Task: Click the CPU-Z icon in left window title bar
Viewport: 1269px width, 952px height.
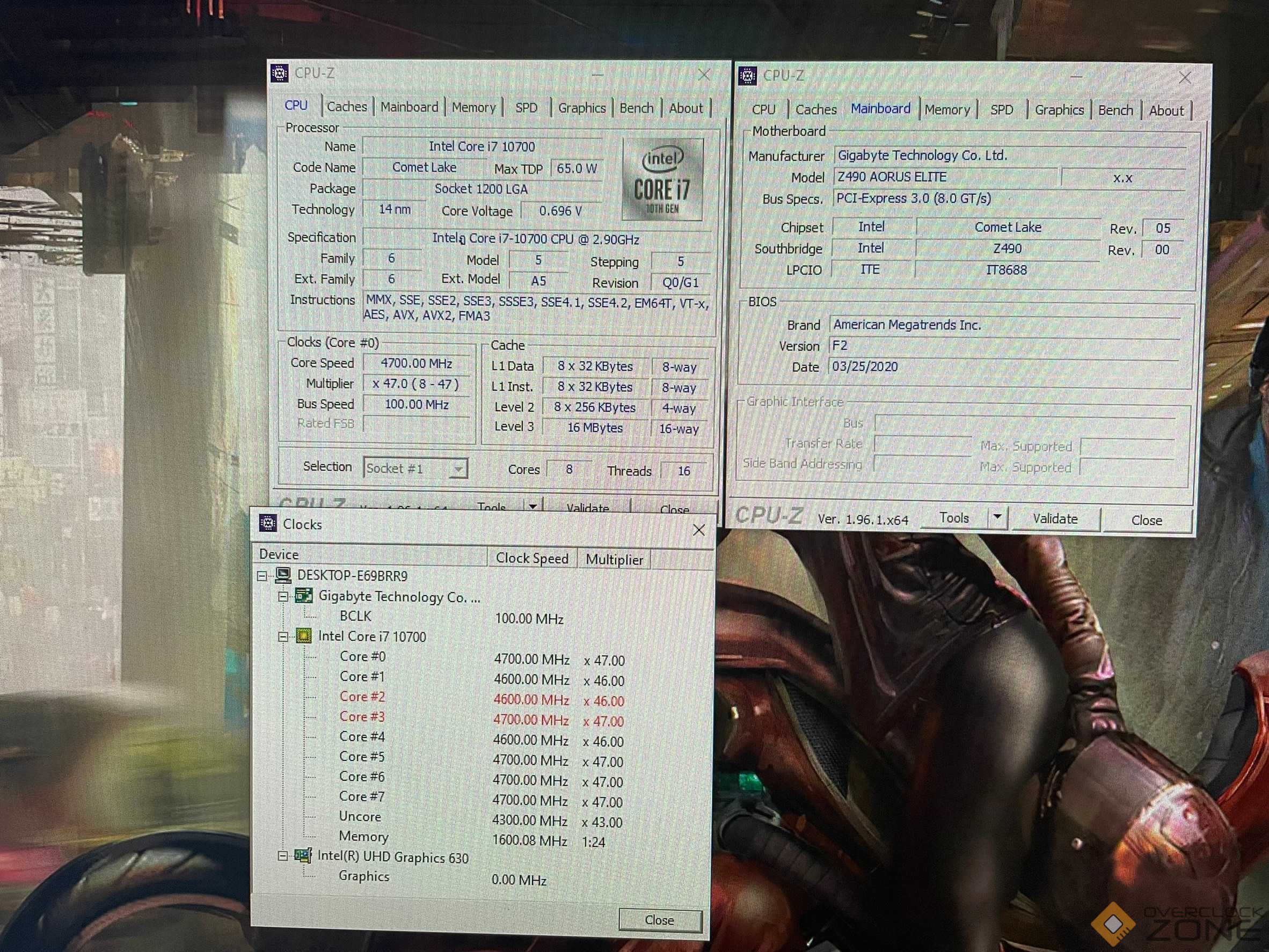Action: [x=279, y=74]
